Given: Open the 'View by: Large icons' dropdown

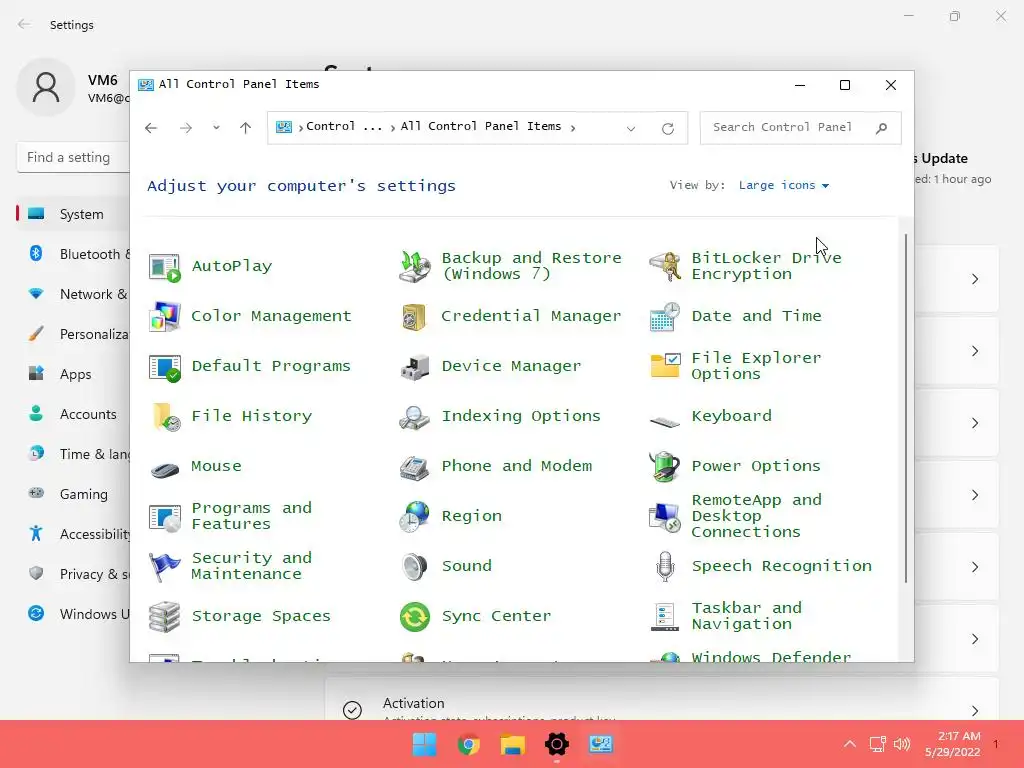Looking at the screenshot, I should click(784, 185).
